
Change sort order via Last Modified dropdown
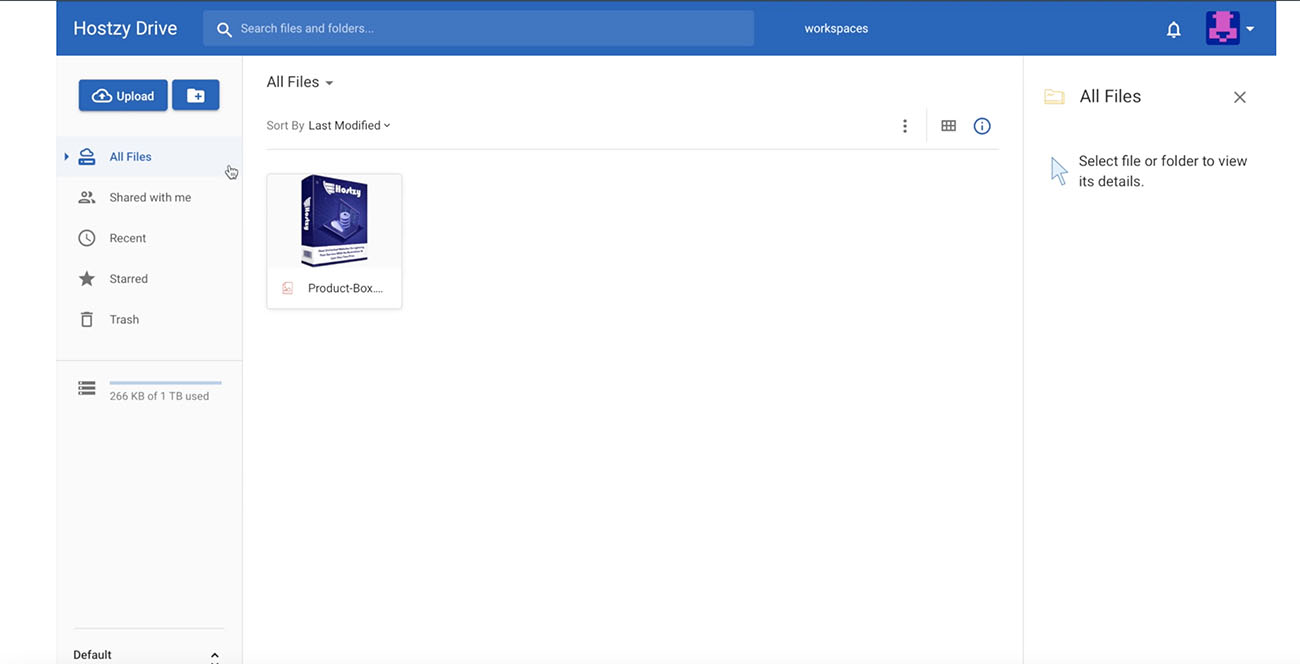[x=349, y=126]
